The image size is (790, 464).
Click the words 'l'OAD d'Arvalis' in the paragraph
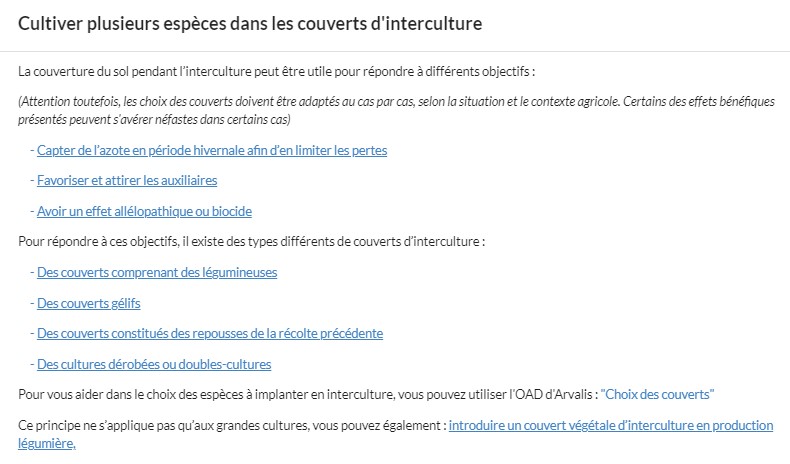pyautogui.click(x=551, y=394)
